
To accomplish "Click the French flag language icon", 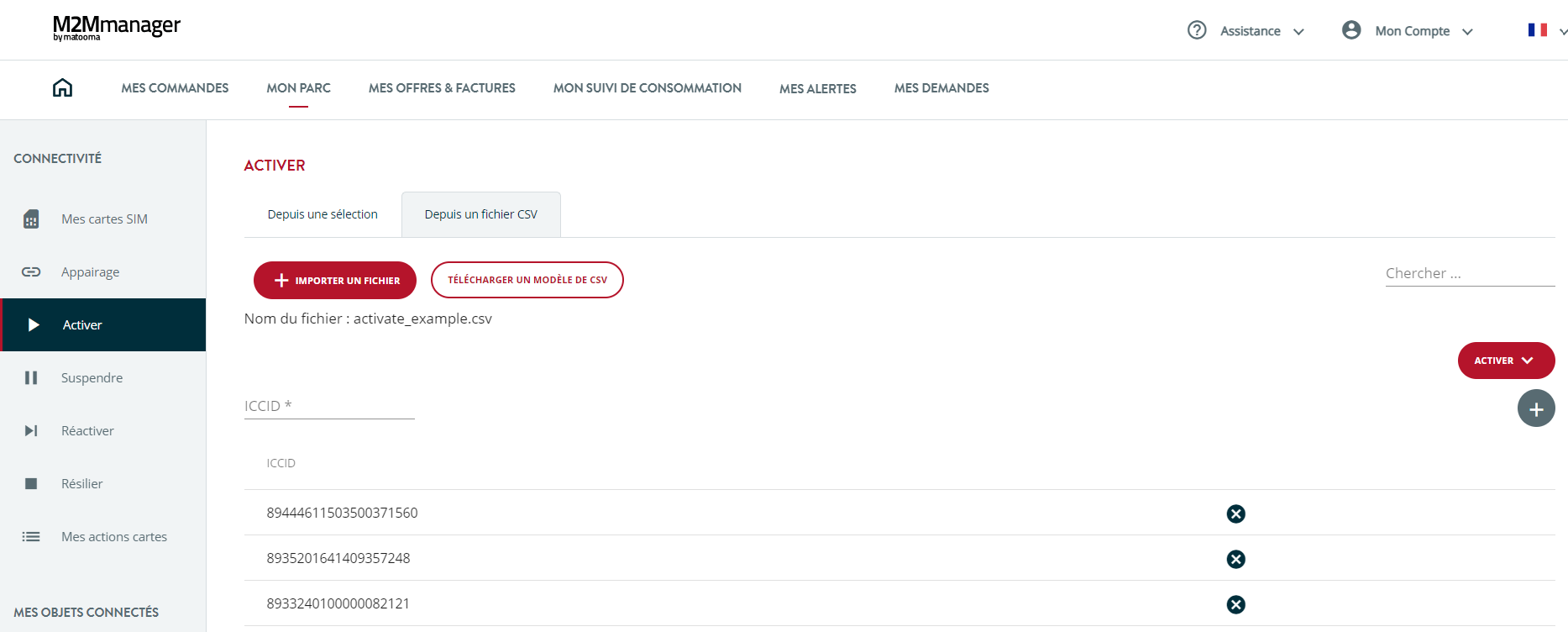I will [1538, 30].
